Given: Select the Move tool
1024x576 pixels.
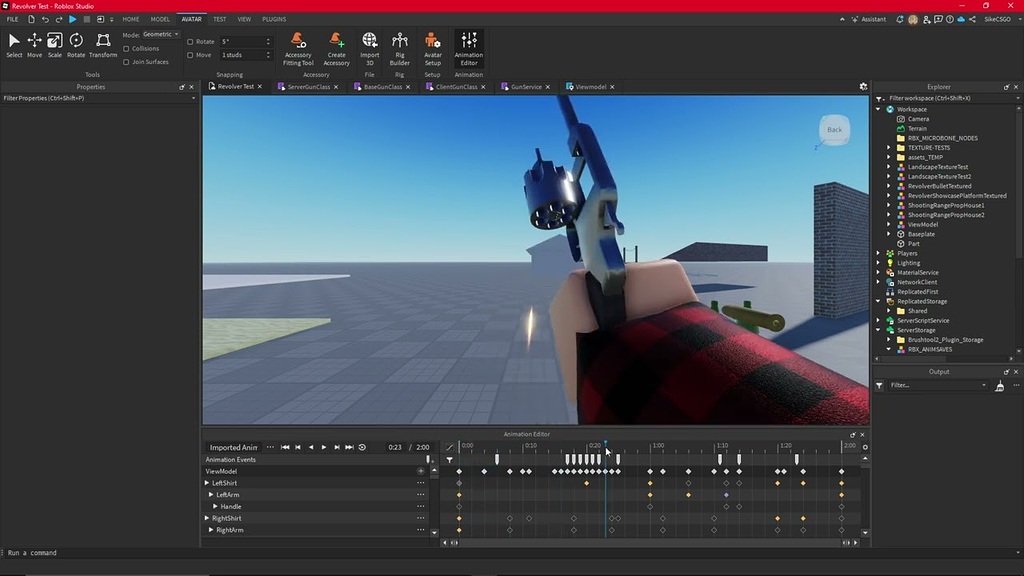Looking at the screenshot, I should point(34,40).
